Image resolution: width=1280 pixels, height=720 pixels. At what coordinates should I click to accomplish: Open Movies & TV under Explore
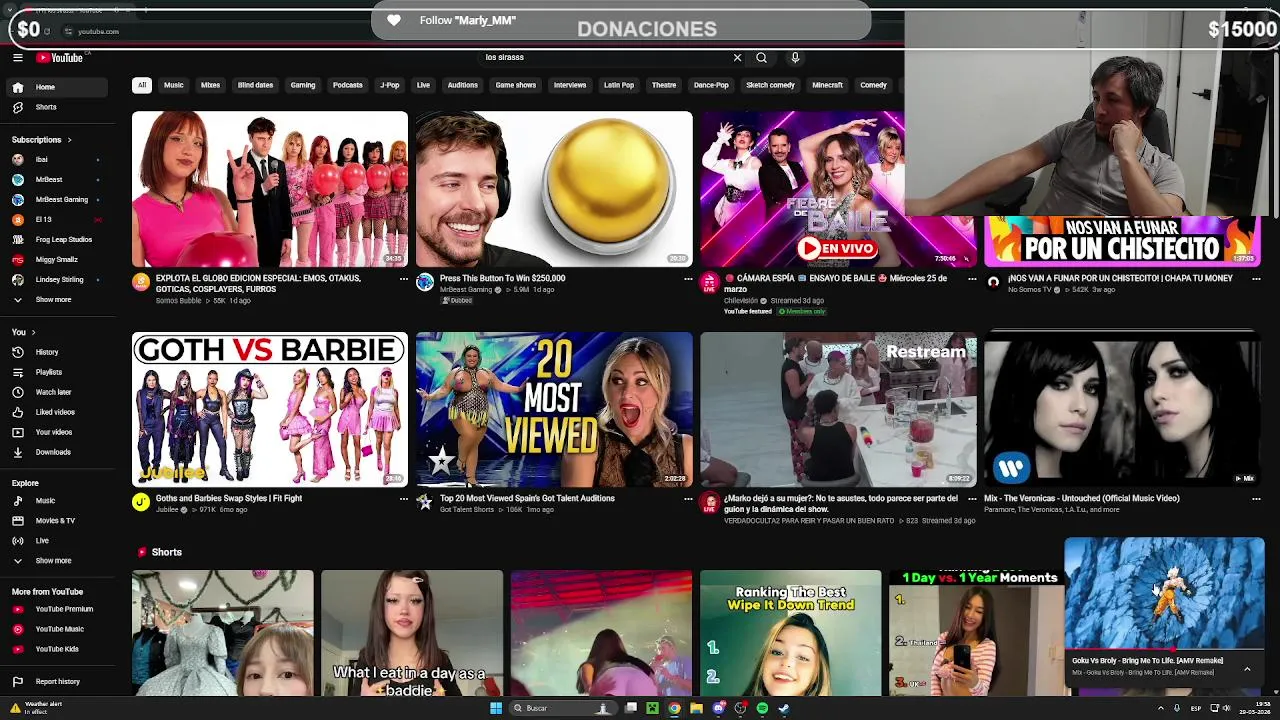pyautogui.click(x=55, y=520)
